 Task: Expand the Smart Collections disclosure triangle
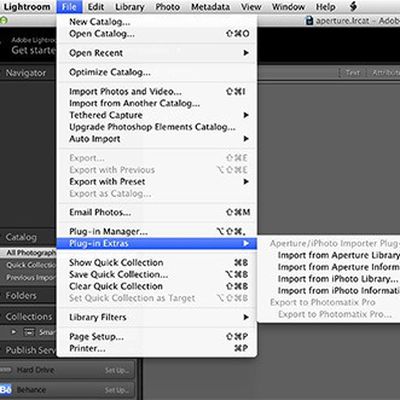coord(14,332)
